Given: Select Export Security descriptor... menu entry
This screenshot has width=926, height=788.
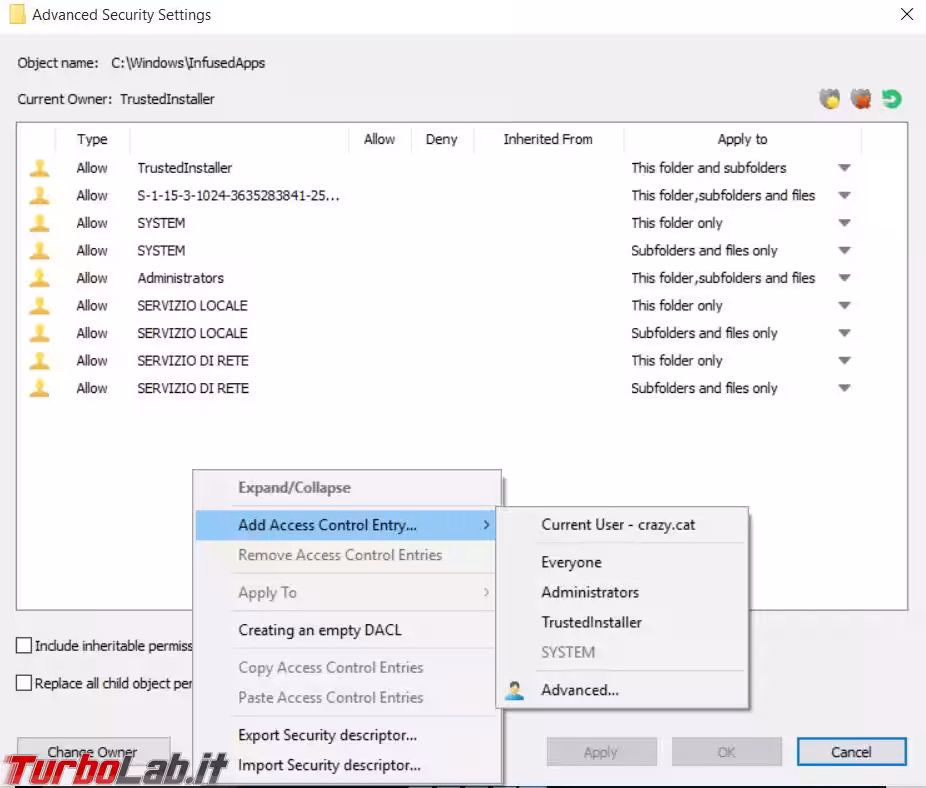Looking at the screenshot, I should [x=327, y=735].
